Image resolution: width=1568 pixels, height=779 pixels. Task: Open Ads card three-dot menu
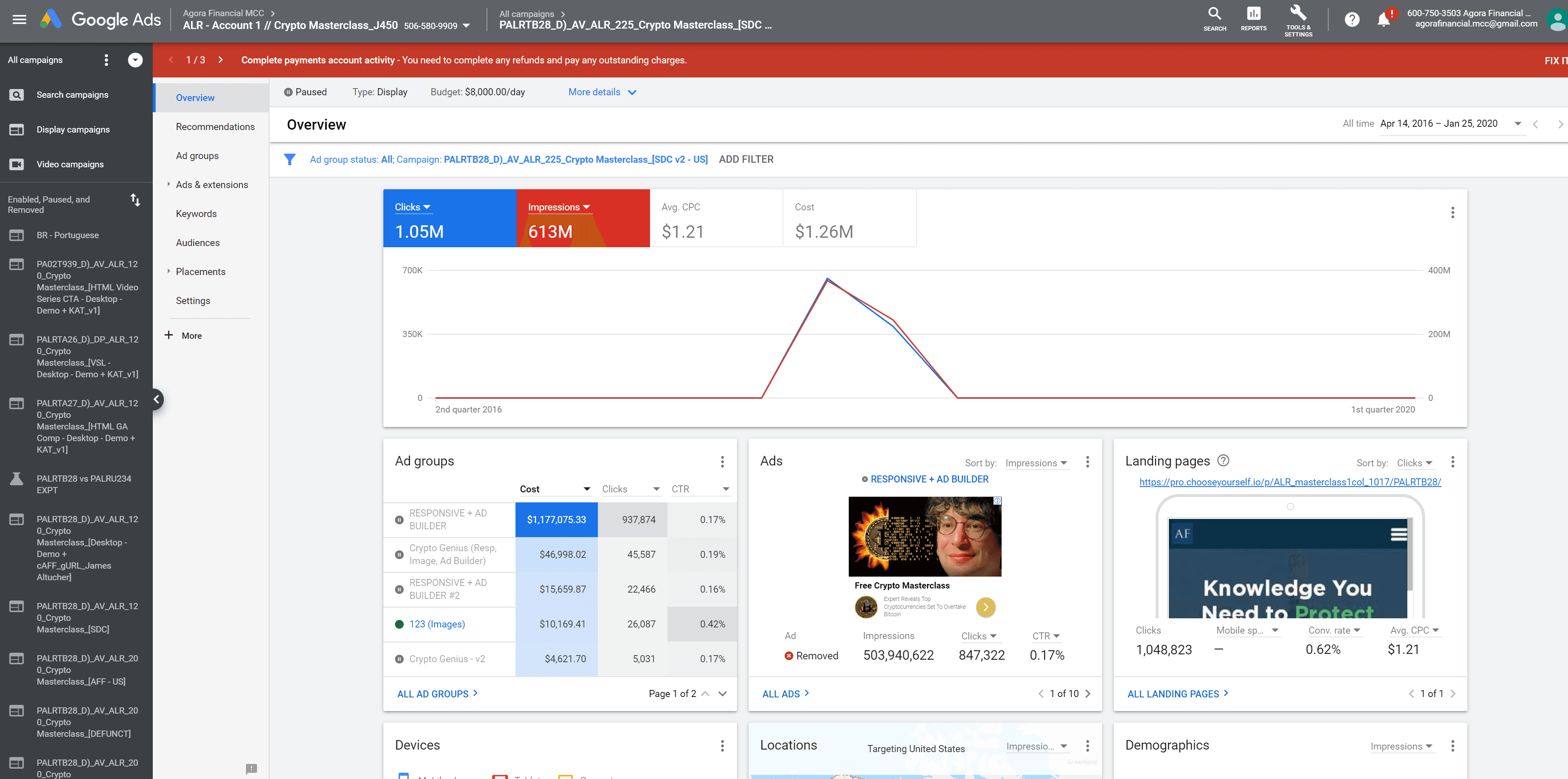[x=1088, y=462]
